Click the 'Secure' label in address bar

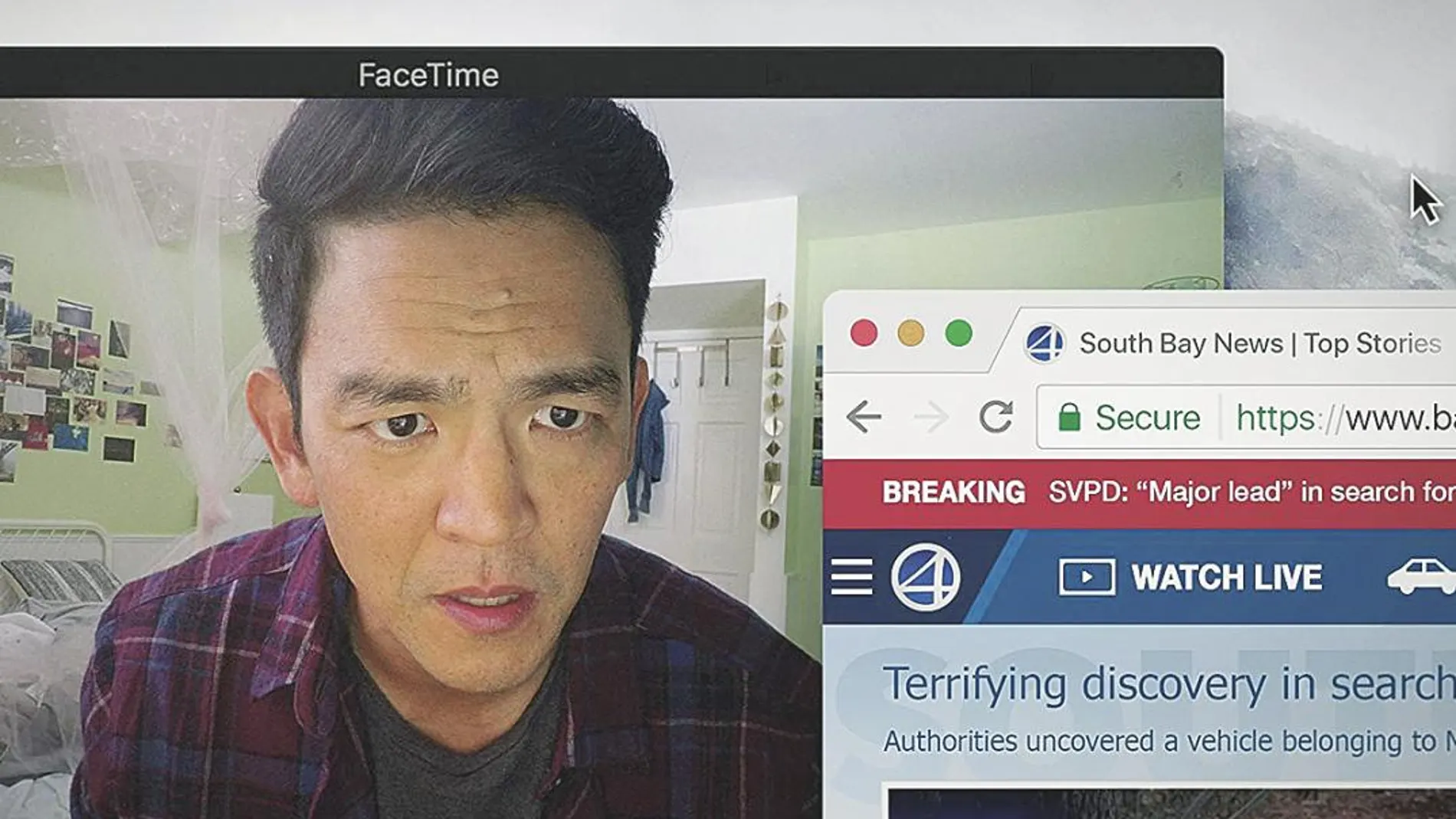point(1148,418)
